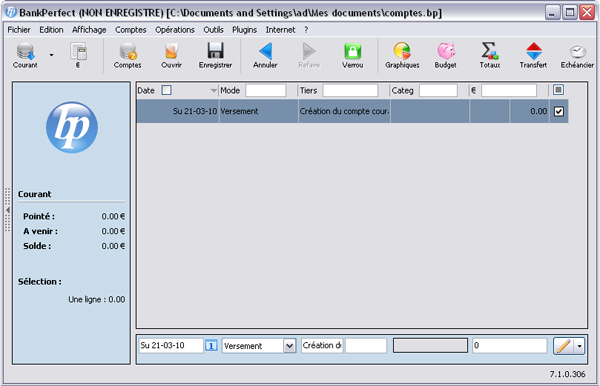Screen dimensions: 600x386
Task: Click the column options icon in header
Action: [558, 90]
